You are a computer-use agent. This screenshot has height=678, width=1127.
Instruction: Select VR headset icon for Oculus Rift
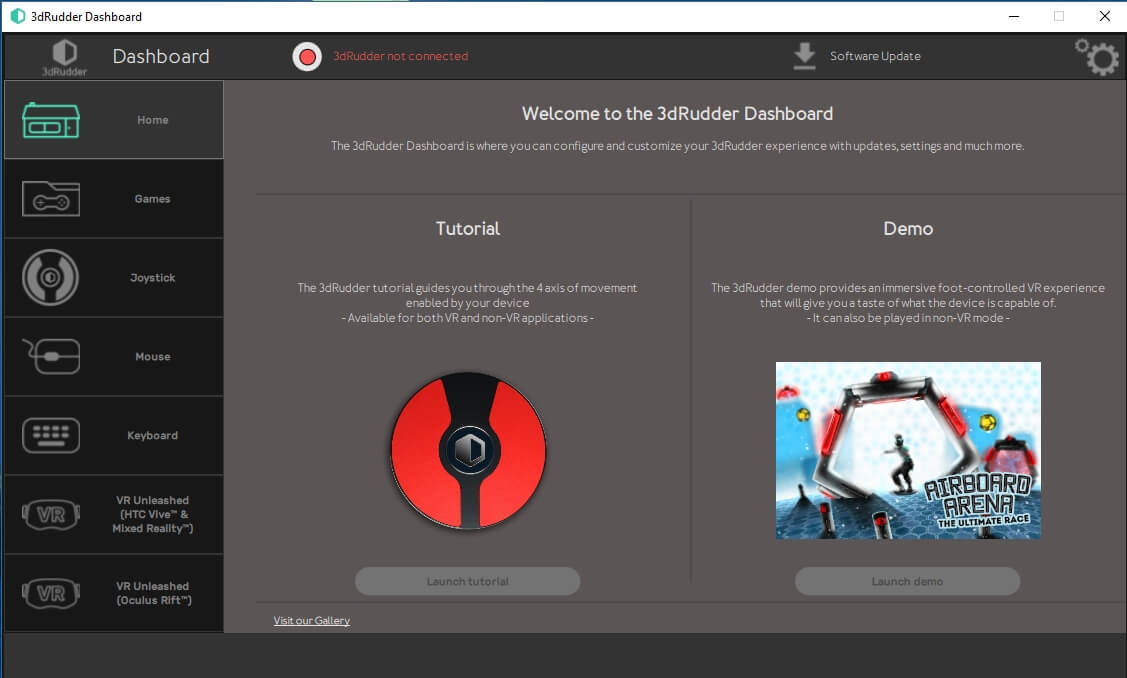[x=51, y=593]
